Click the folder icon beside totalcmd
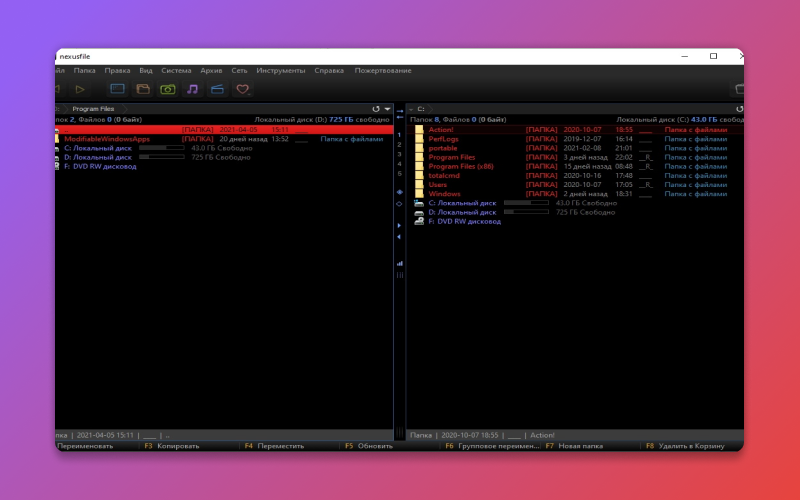 (x=419, y=176)
